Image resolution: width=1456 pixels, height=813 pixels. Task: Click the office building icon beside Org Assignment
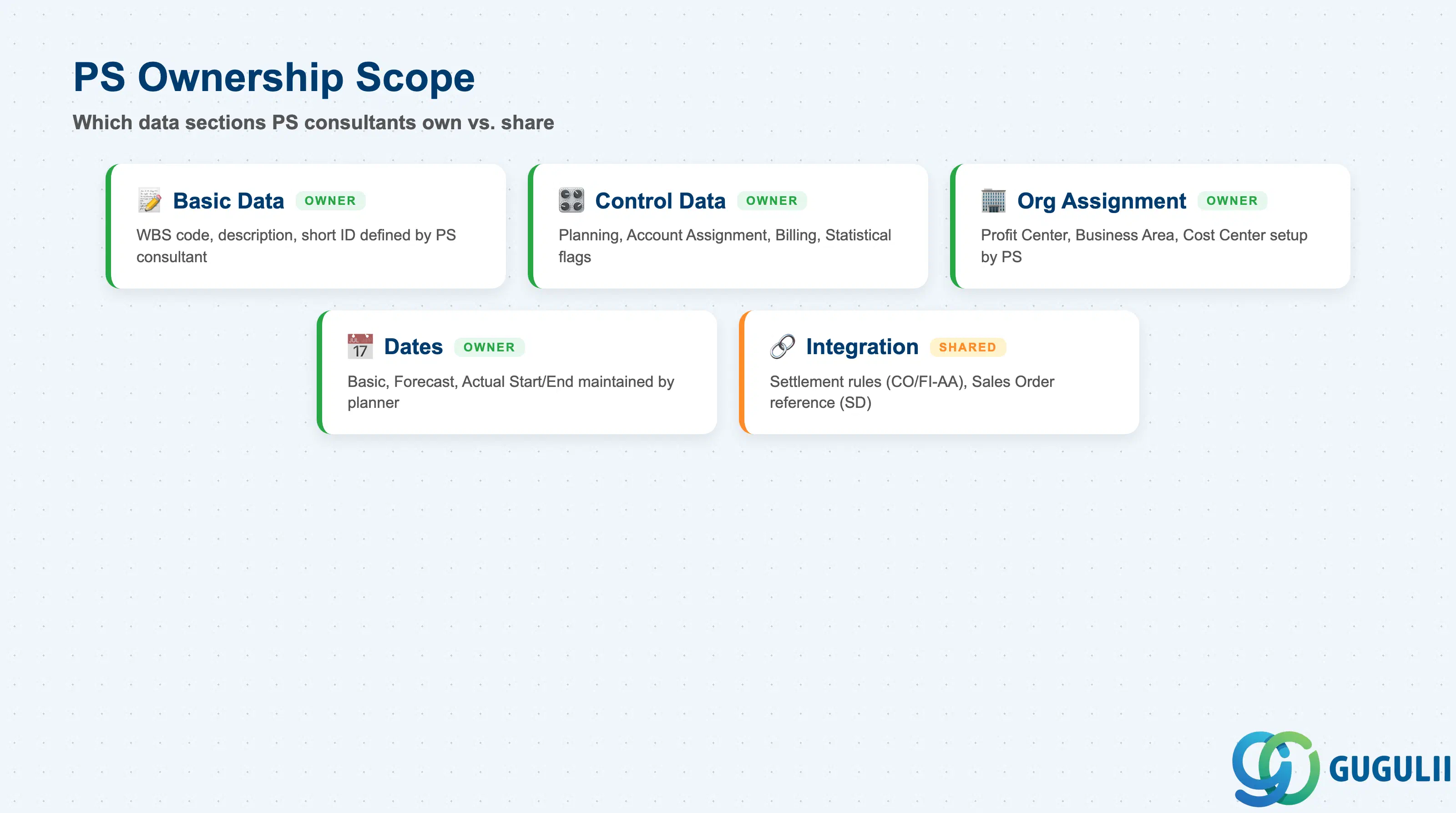pos(993,201)
